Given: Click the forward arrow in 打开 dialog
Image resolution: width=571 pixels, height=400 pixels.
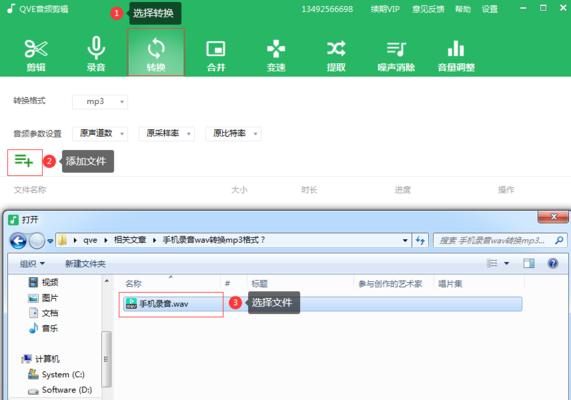Looking at the screenshot, I should point(37,241).
